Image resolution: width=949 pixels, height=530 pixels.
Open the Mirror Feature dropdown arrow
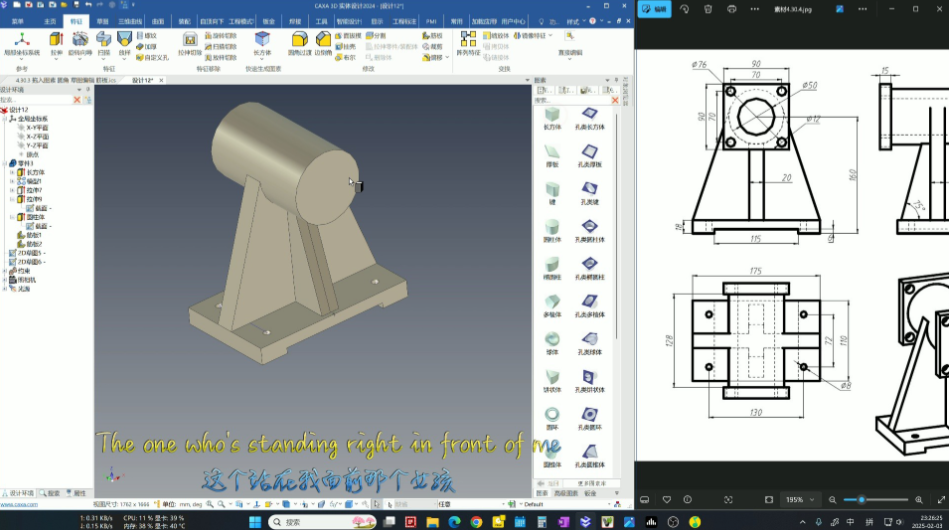click(550, 36)
